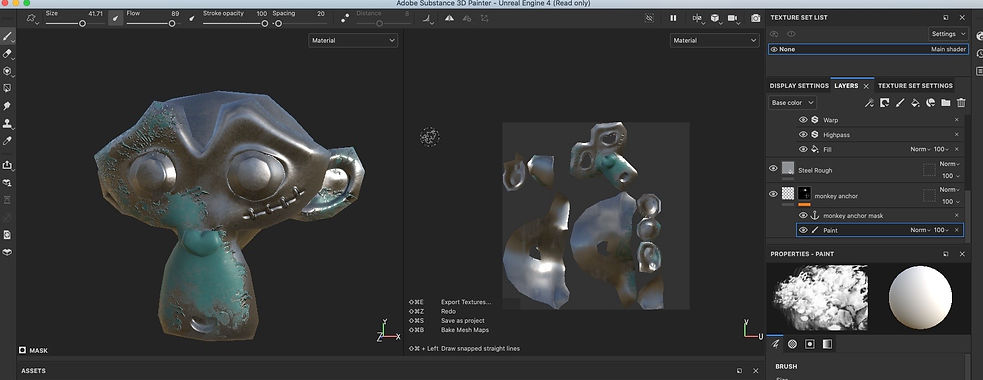Select the monkey anchor layer mask thumbnail

coord(804,194)
